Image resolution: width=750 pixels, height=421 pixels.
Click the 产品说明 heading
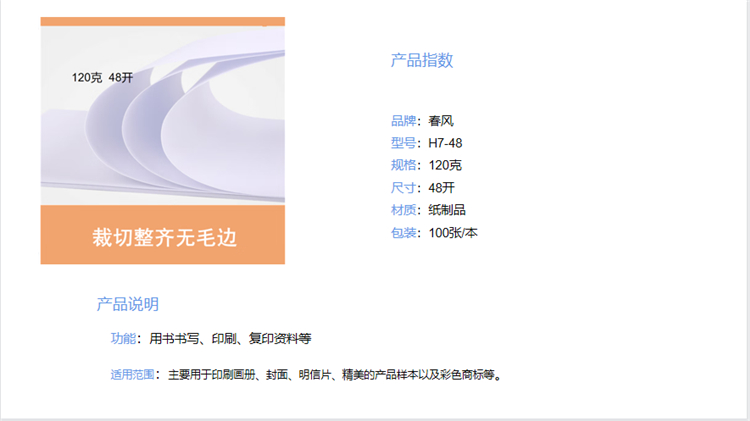[x=128, y=304]
